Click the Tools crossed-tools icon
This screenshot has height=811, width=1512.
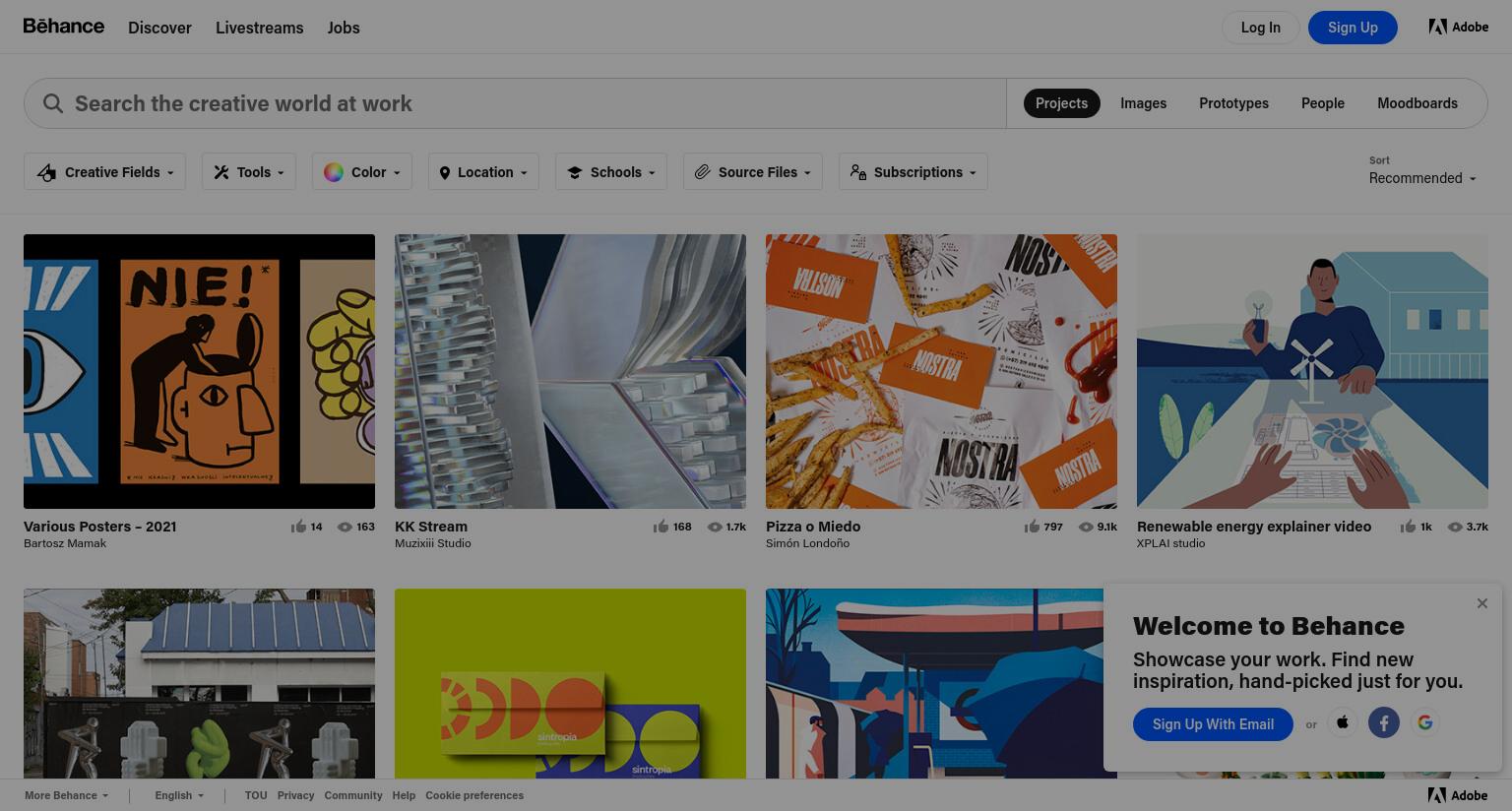(221, 172)
